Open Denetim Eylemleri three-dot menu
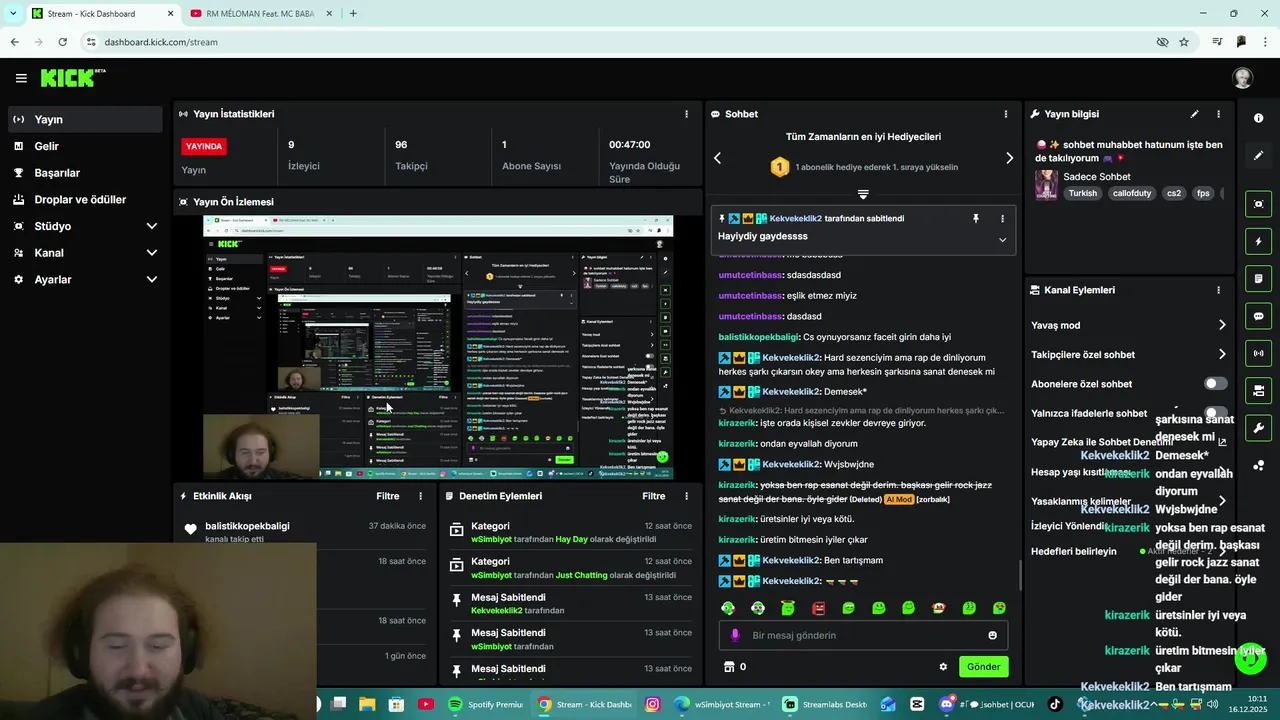 686,496
